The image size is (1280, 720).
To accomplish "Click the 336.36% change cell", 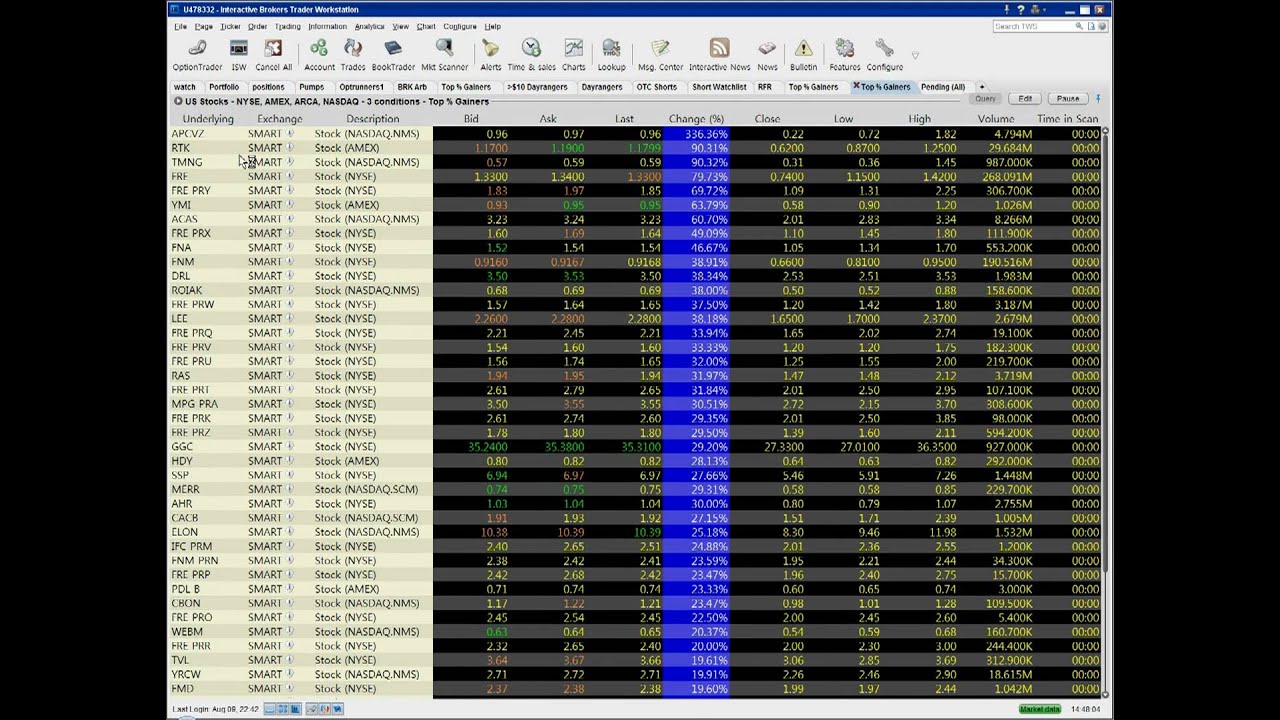I will [x=697, y=134].
